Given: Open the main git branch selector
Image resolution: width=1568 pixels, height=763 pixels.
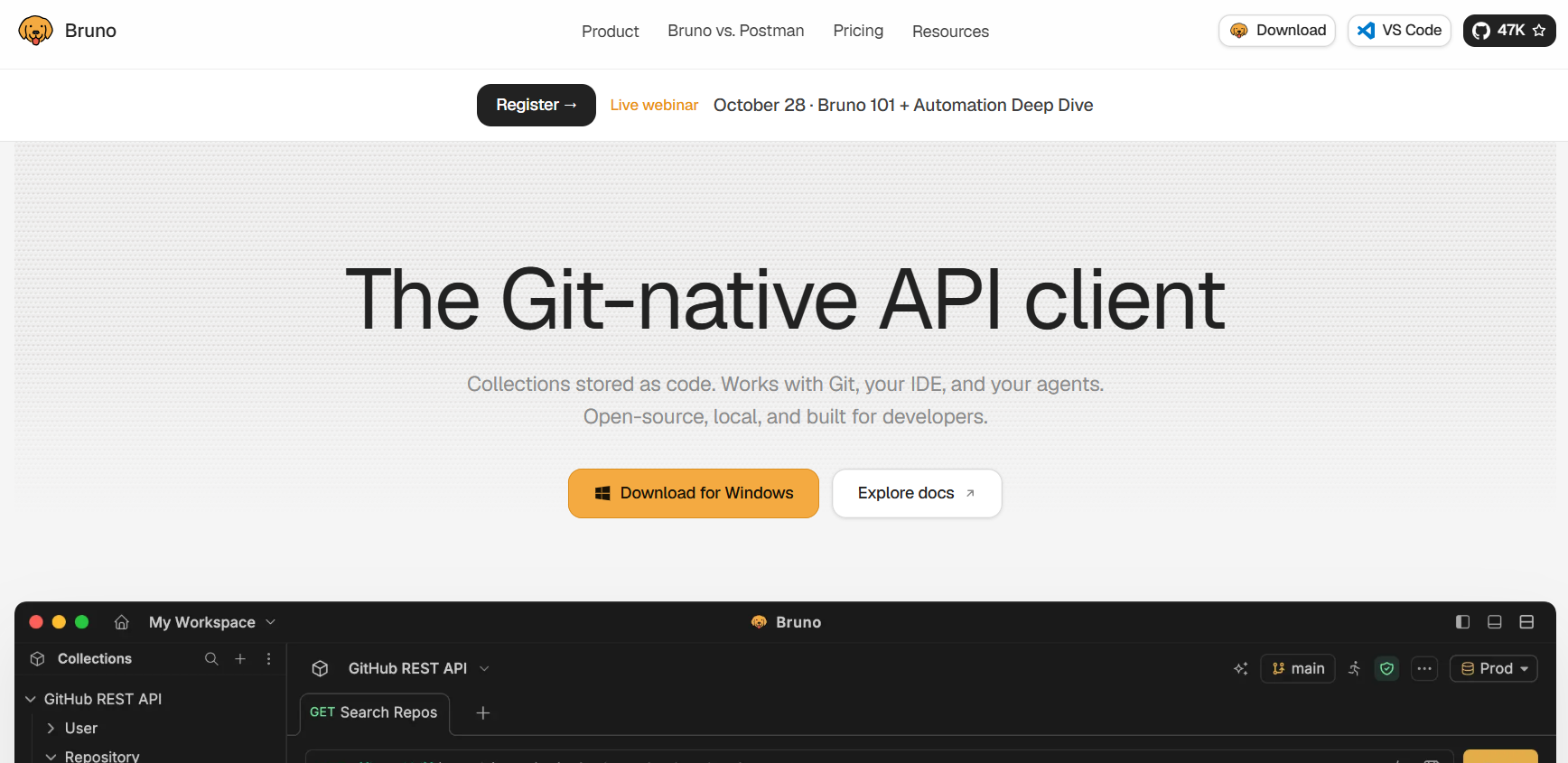Looking at the screenshot, I should [x=1298, y=669].
